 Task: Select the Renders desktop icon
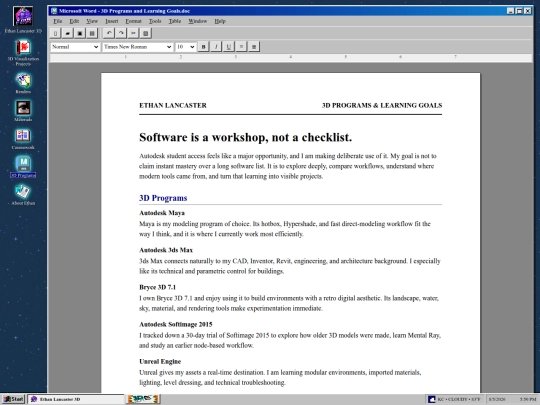click(23, 83)
